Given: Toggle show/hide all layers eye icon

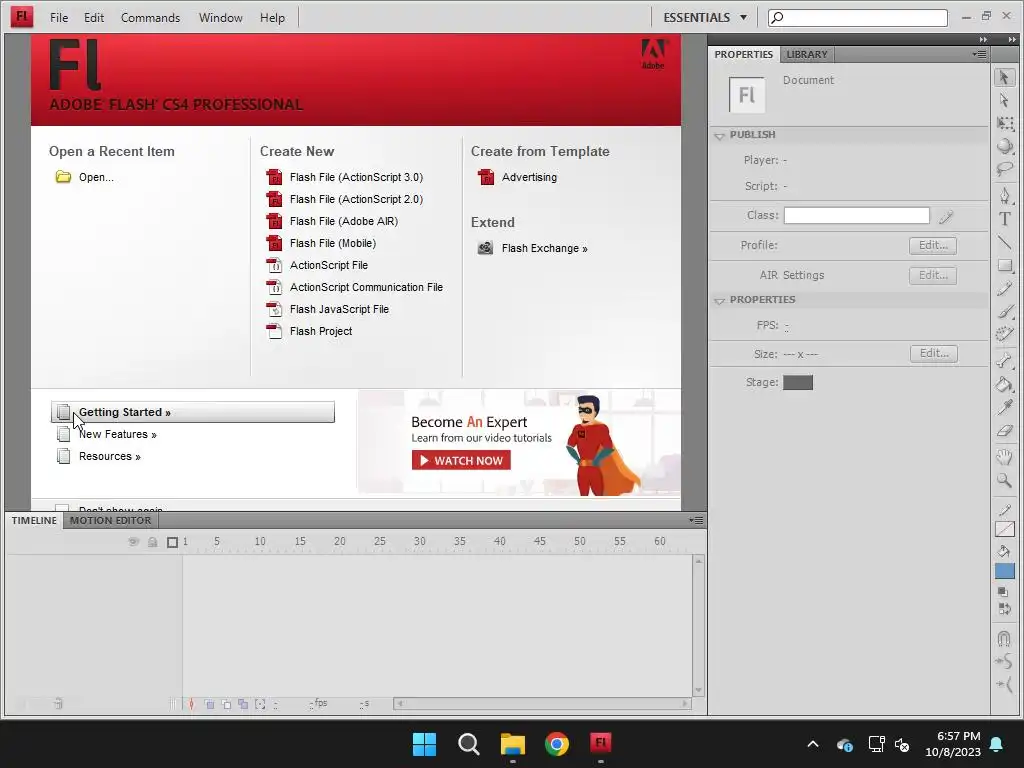Looking at the screenshot, I should pos(133,541).
